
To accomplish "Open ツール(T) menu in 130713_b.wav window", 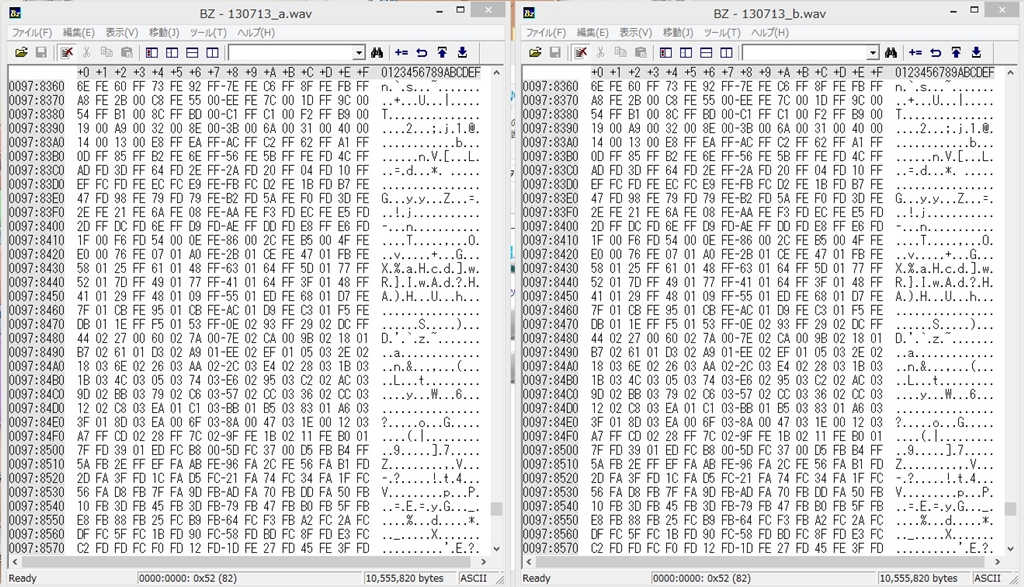I will [722, 32].
